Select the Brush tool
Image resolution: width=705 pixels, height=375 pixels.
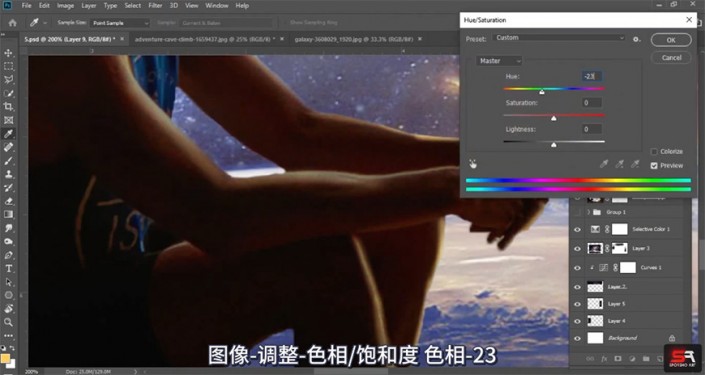tap(8, 161)
